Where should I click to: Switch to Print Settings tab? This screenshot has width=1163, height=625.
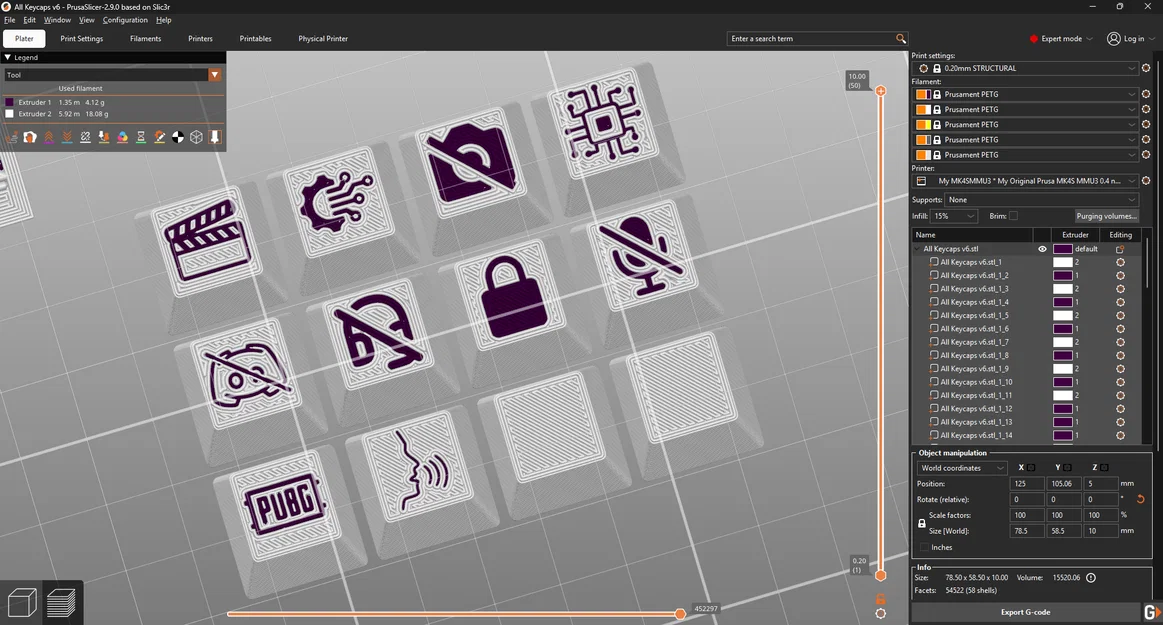[x=82, y=39]
